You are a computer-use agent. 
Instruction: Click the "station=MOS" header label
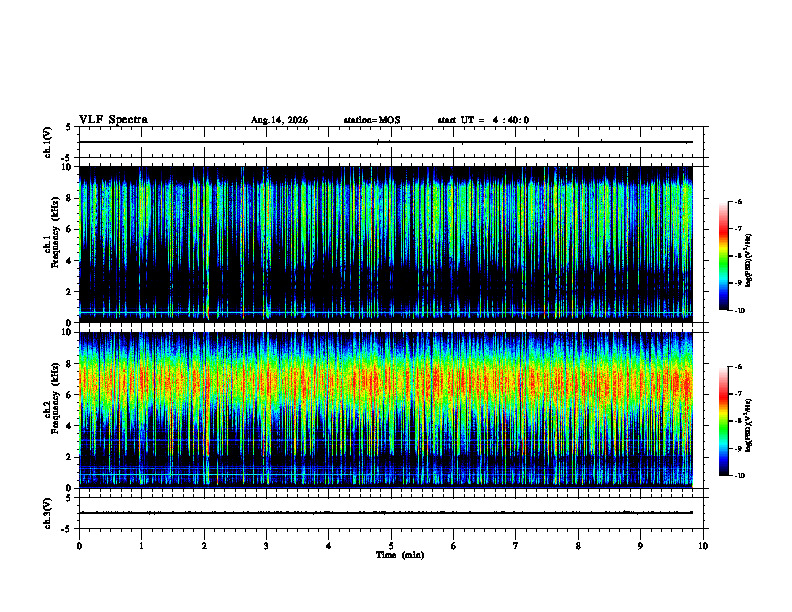point(372,120)
